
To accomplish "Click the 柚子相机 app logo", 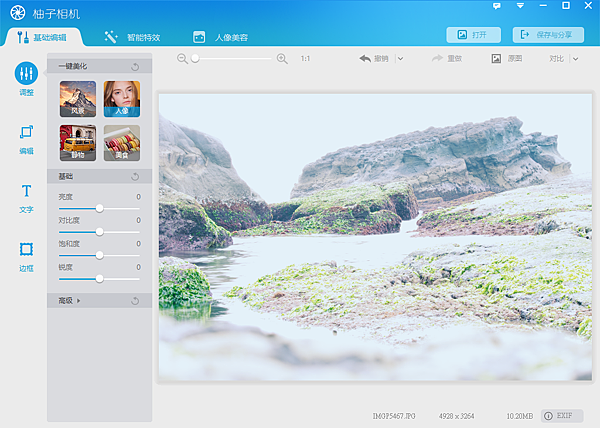I will (x=18, y=13).
